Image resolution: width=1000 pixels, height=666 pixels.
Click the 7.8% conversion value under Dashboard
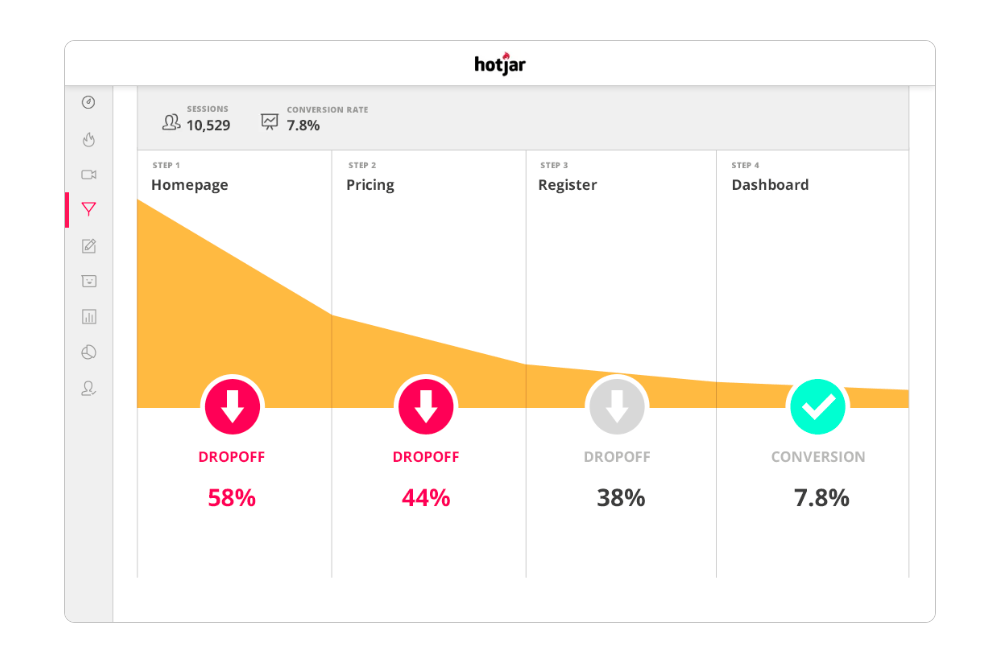pos(821,498)
